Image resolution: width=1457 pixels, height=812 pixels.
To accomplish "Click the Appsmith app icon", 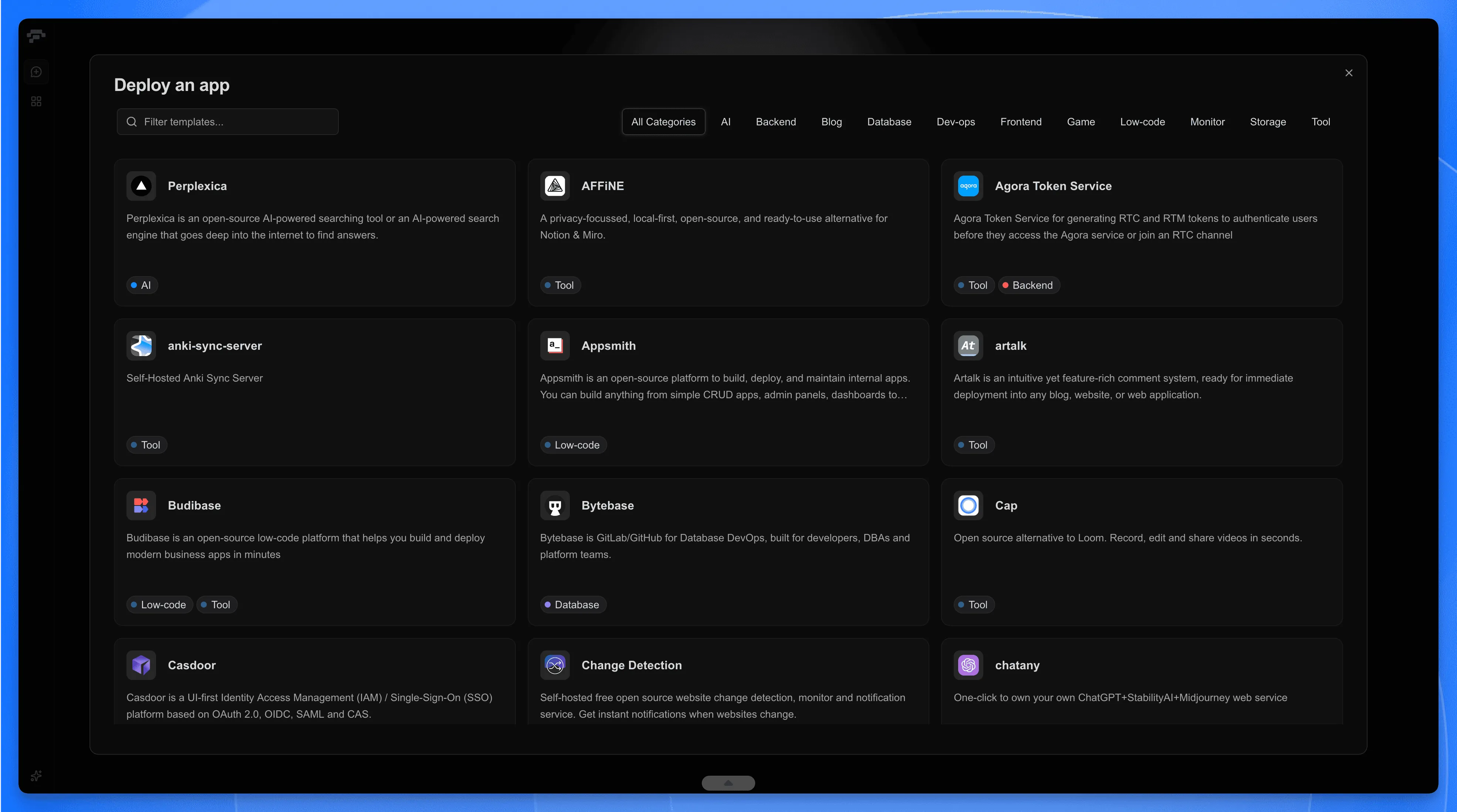I will coord(554,345).
